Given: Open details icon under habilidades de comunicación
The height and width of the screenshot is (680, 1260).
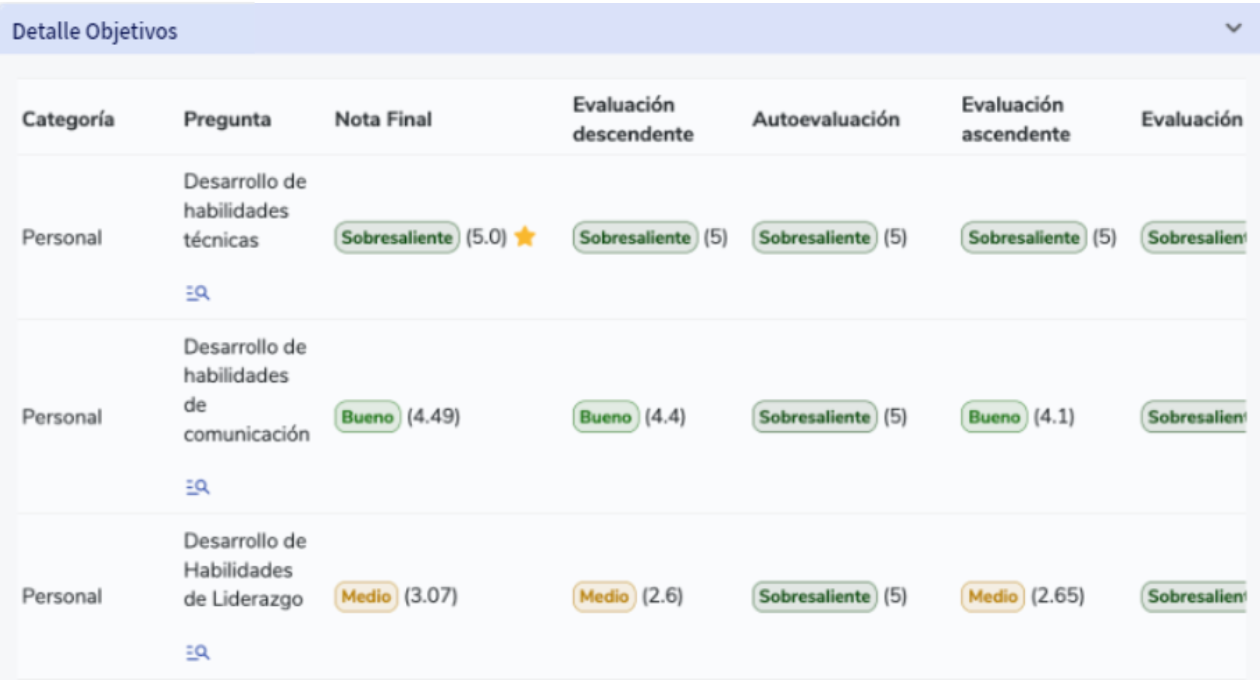Looking at the screenshot, I should tap(197, 487).
